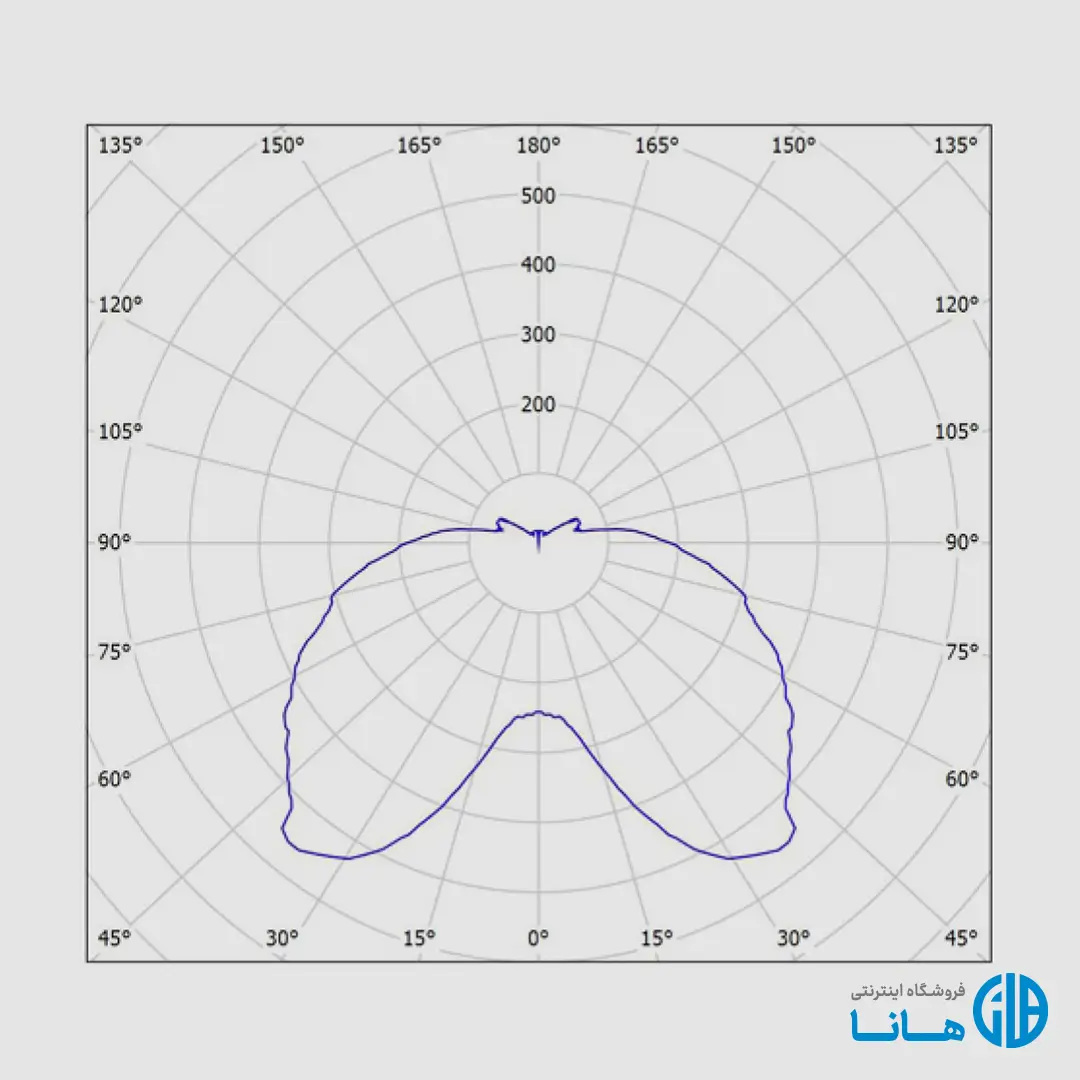Select the 60° label on the left edge

click(x=114, y=779)
